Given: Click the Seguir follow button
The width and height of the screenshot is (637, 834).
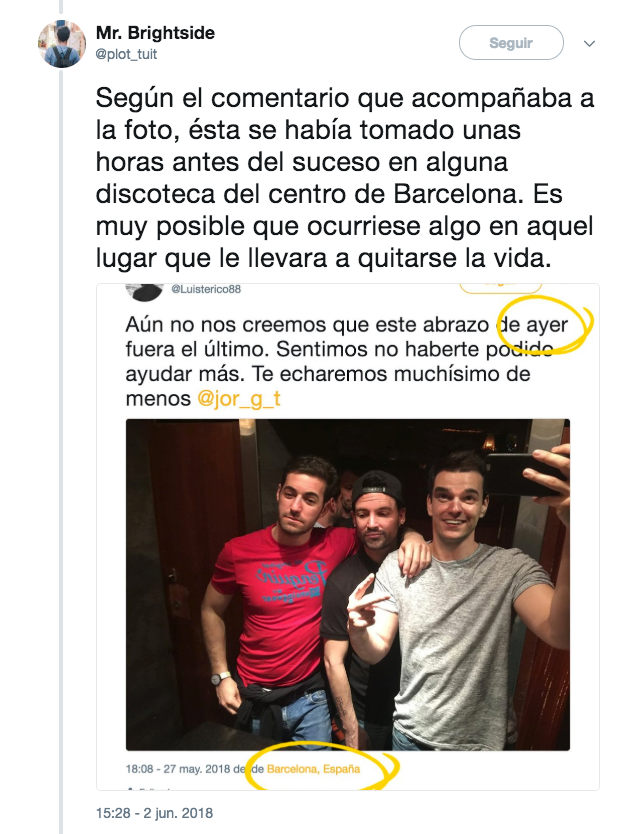Looking at the screenshot, I should click(x=511, y=43).
